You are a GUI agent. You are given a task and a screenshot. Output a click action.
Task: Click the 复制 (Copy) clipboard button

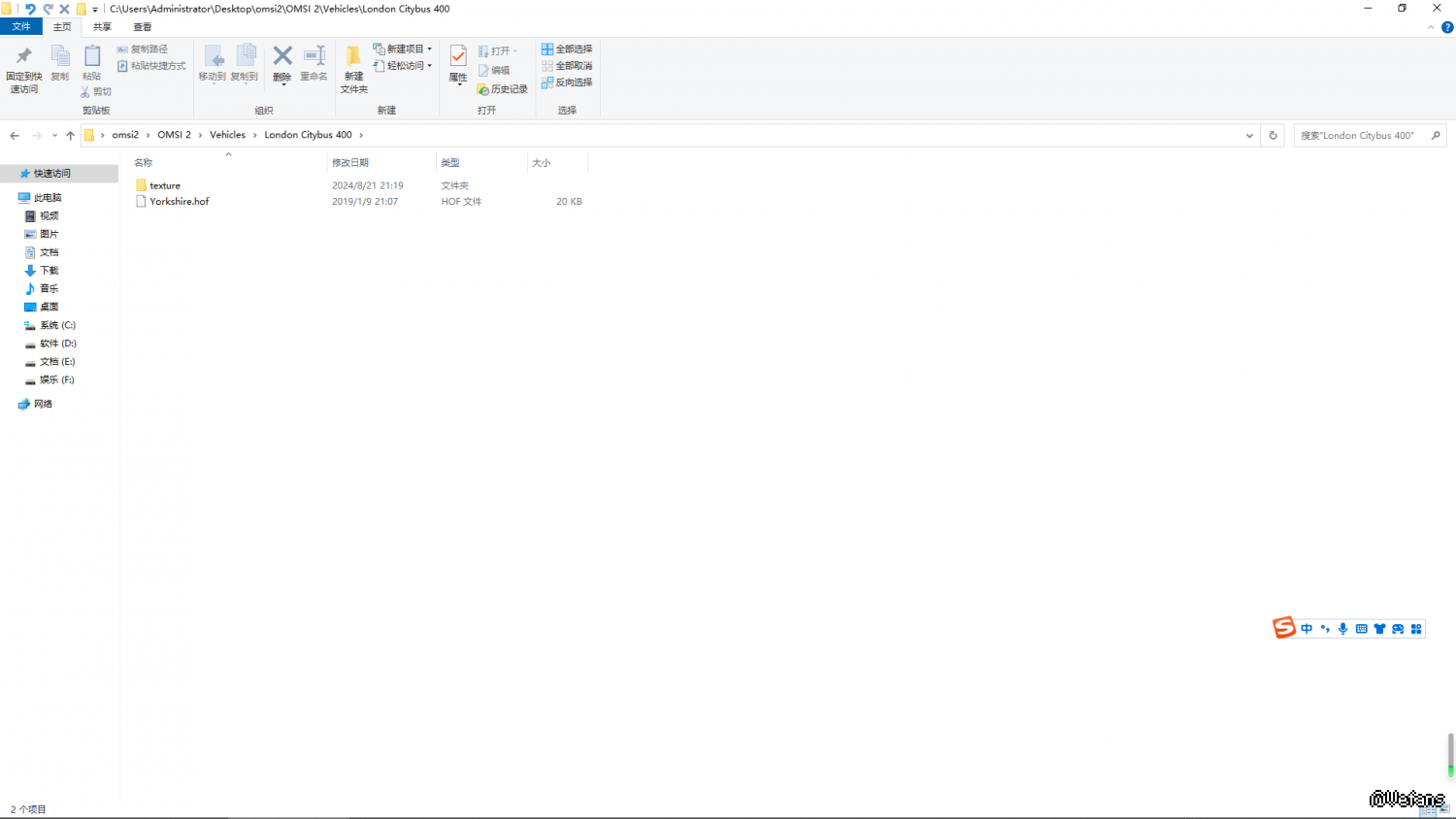tap(60, 63)
